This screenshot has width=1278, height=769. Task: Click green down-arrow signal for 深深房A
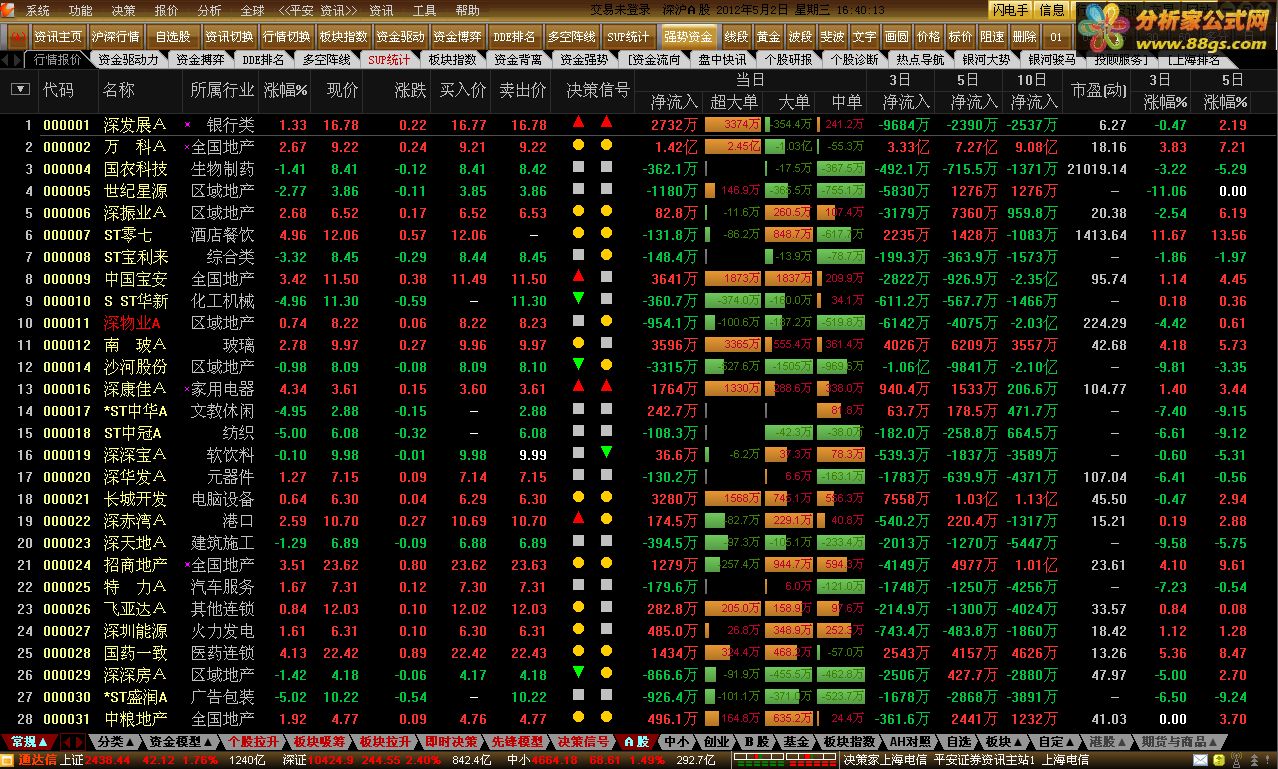pyautogui.click(x=578, y=672)
